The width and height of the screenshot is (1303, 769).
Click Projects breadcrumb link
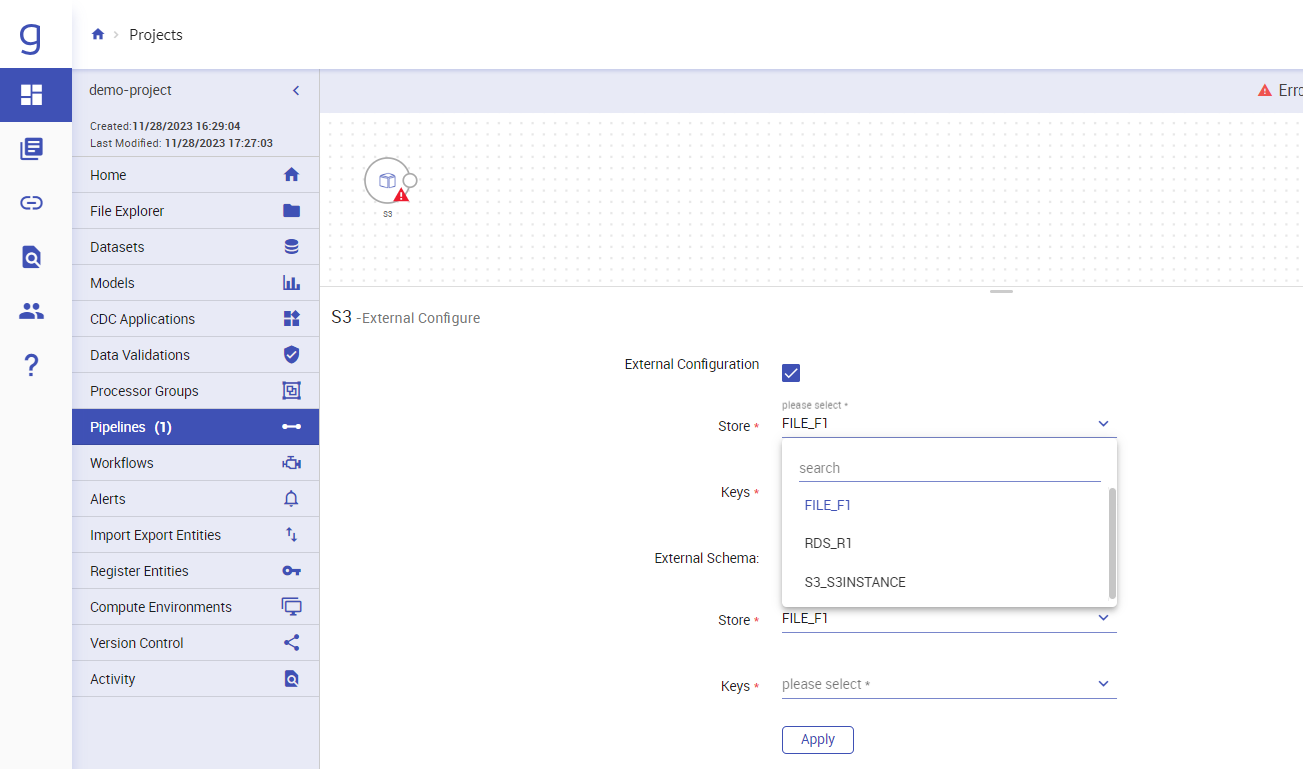pyautogui.click(x=156, y=35)
